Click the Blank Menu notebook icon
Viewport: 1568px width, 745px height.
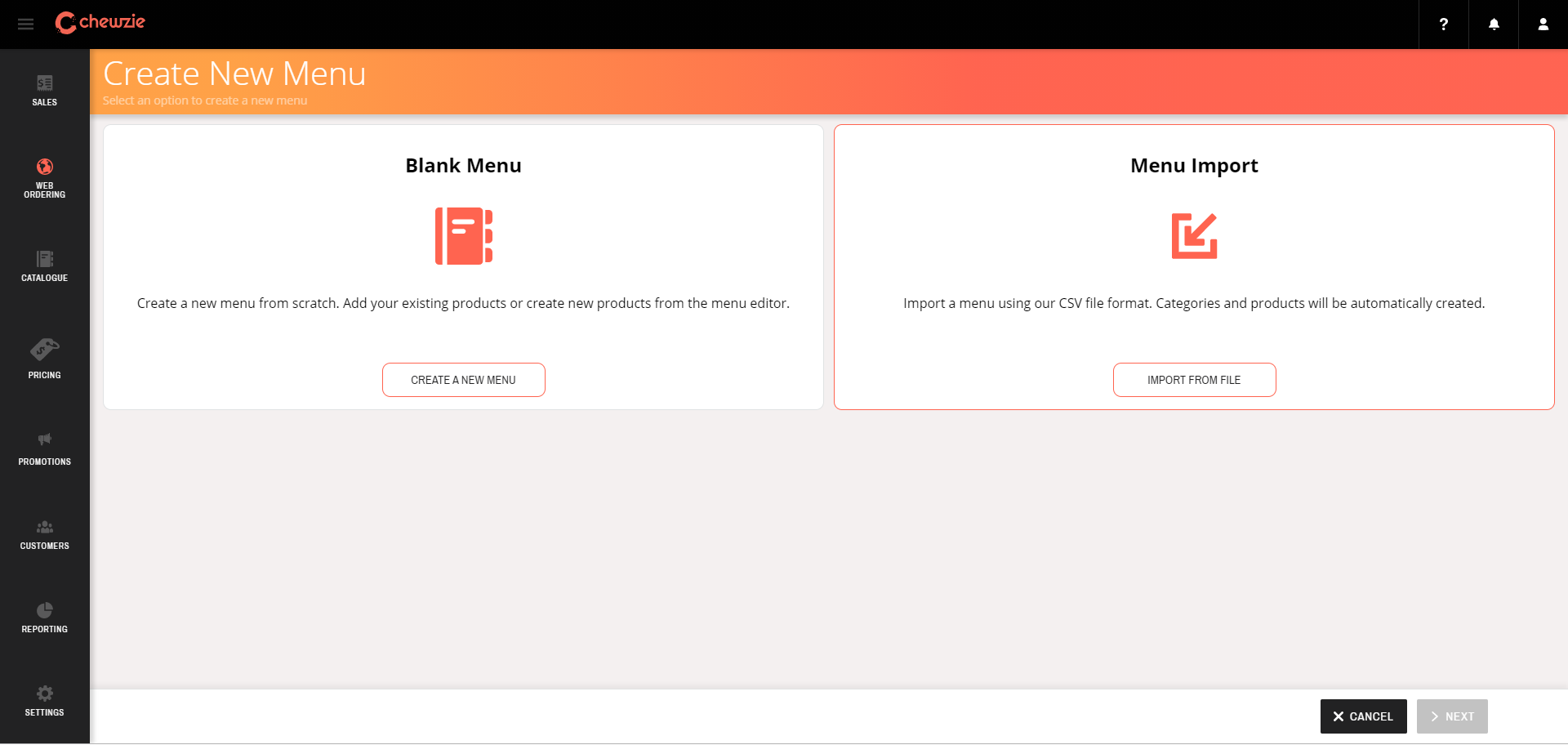(x=463, y=235)
